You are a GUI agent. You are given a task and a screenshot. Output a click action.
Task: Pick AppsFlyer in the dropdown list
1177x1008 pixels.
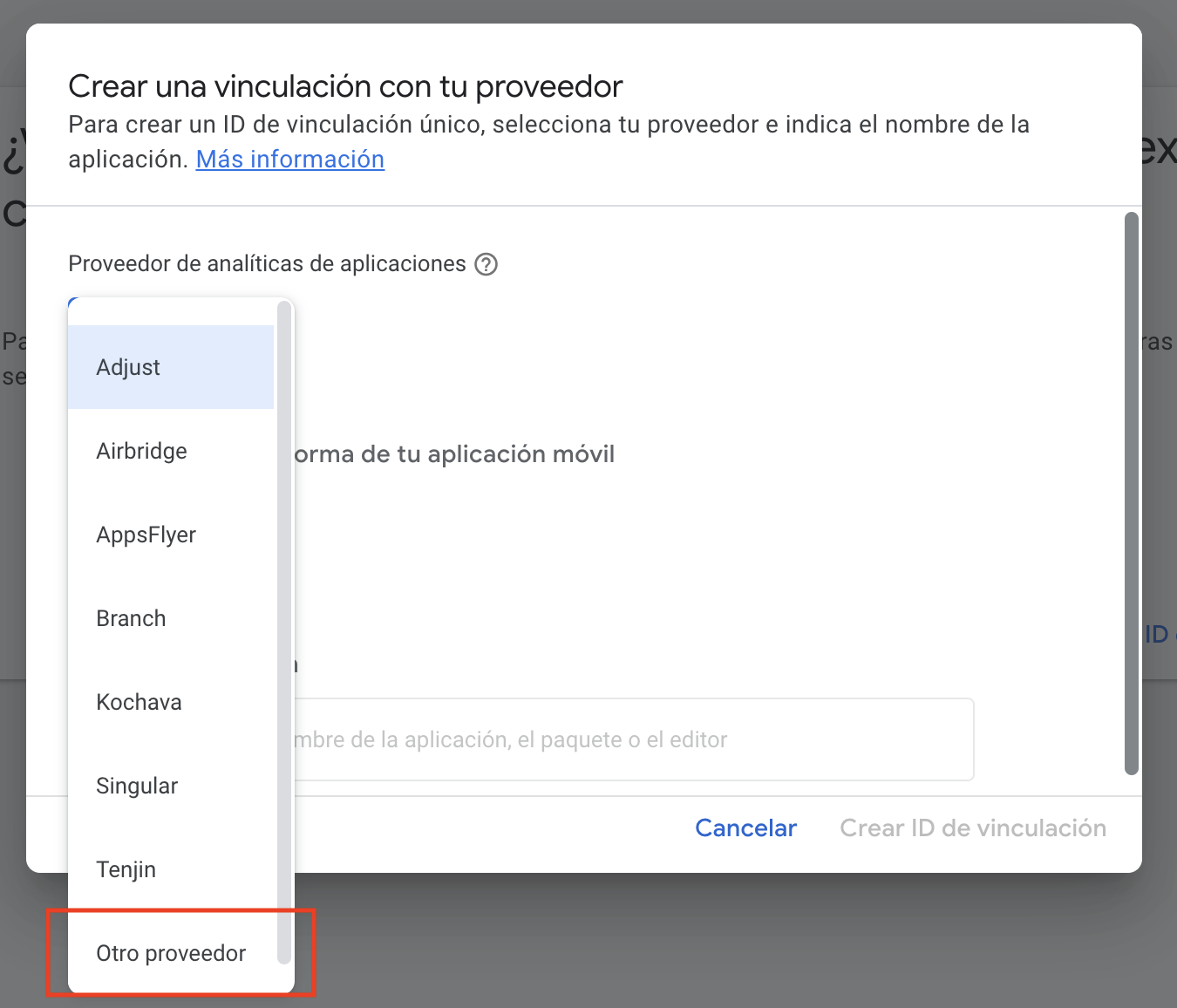pos(146,535)
